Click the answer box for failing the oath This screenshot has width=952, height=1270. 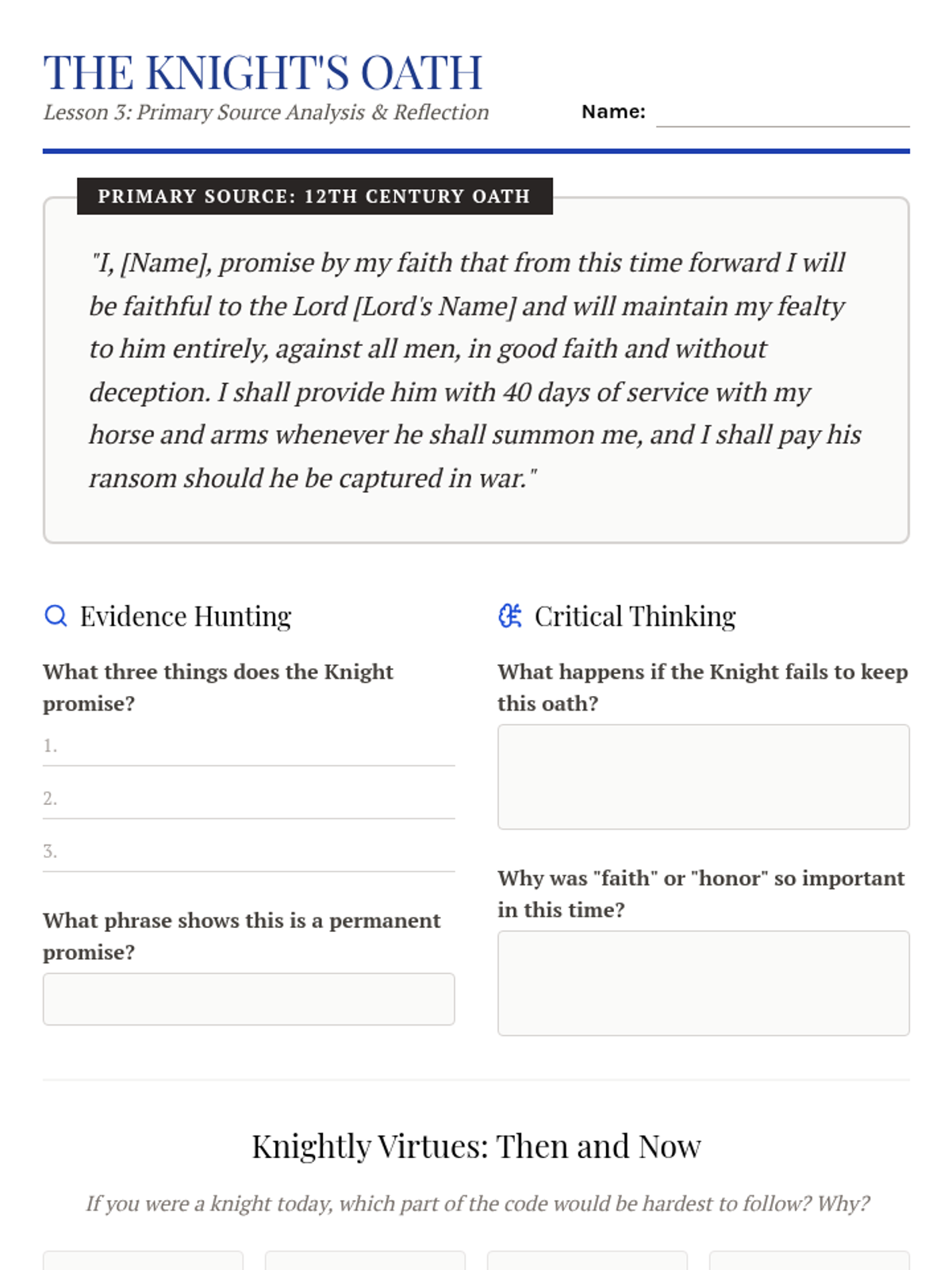[x=703, y=777]
